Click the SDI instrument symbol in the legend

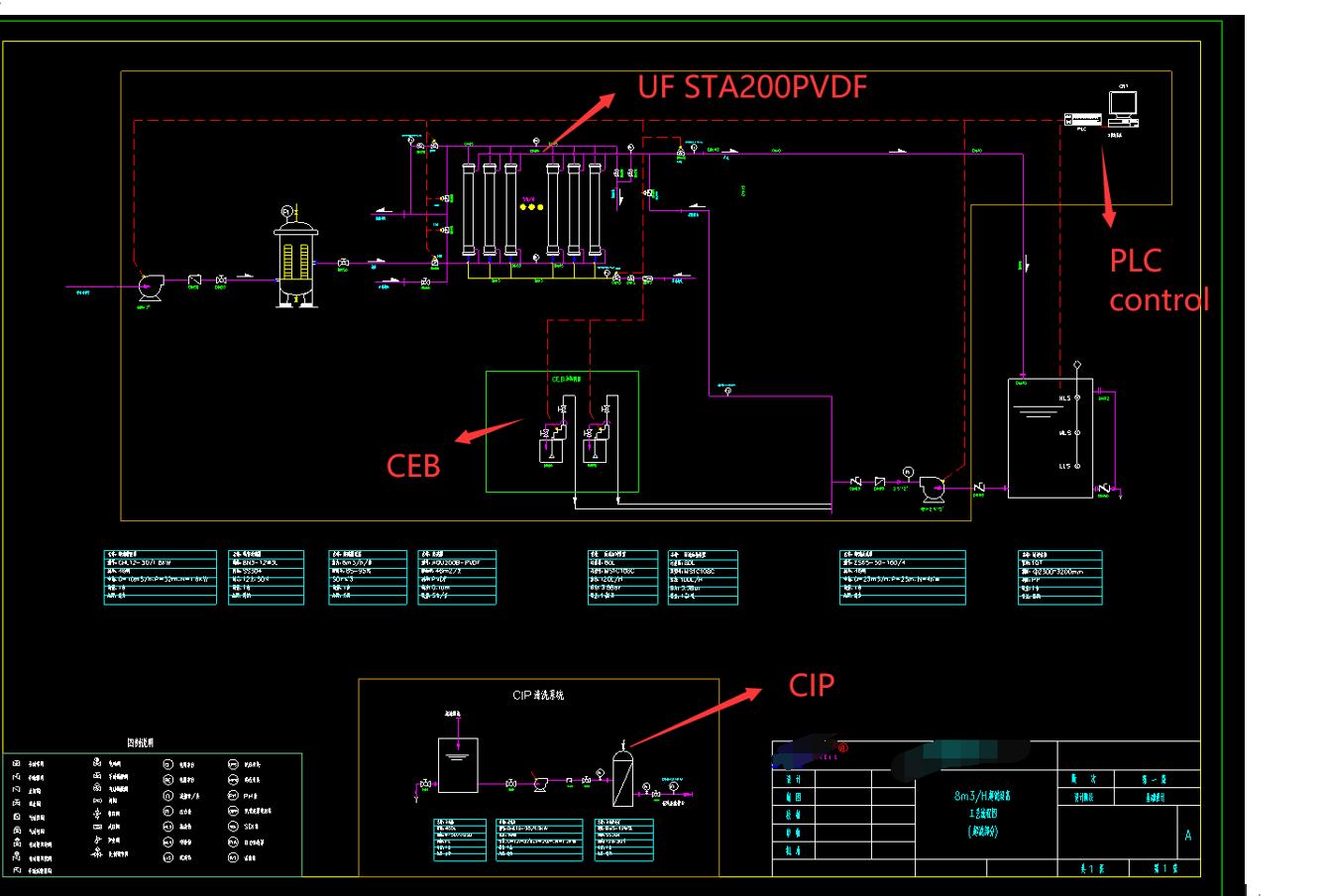pos(235,827)
